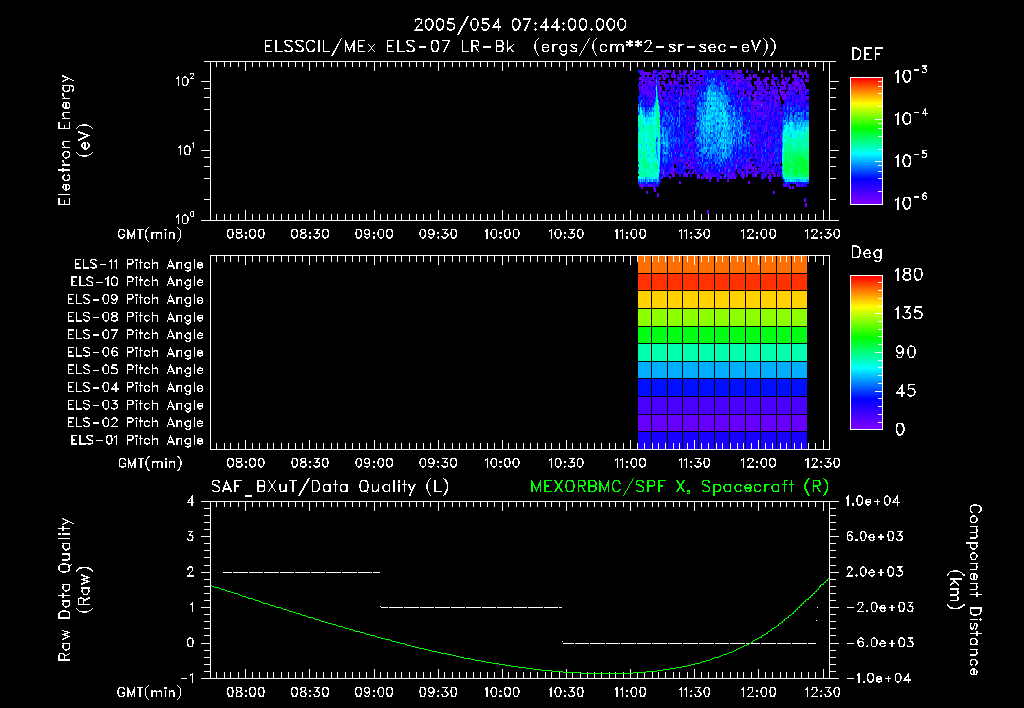Click the 10^0 tick on energy axis
1024x708 pixels.
click(x=185, y=218)
